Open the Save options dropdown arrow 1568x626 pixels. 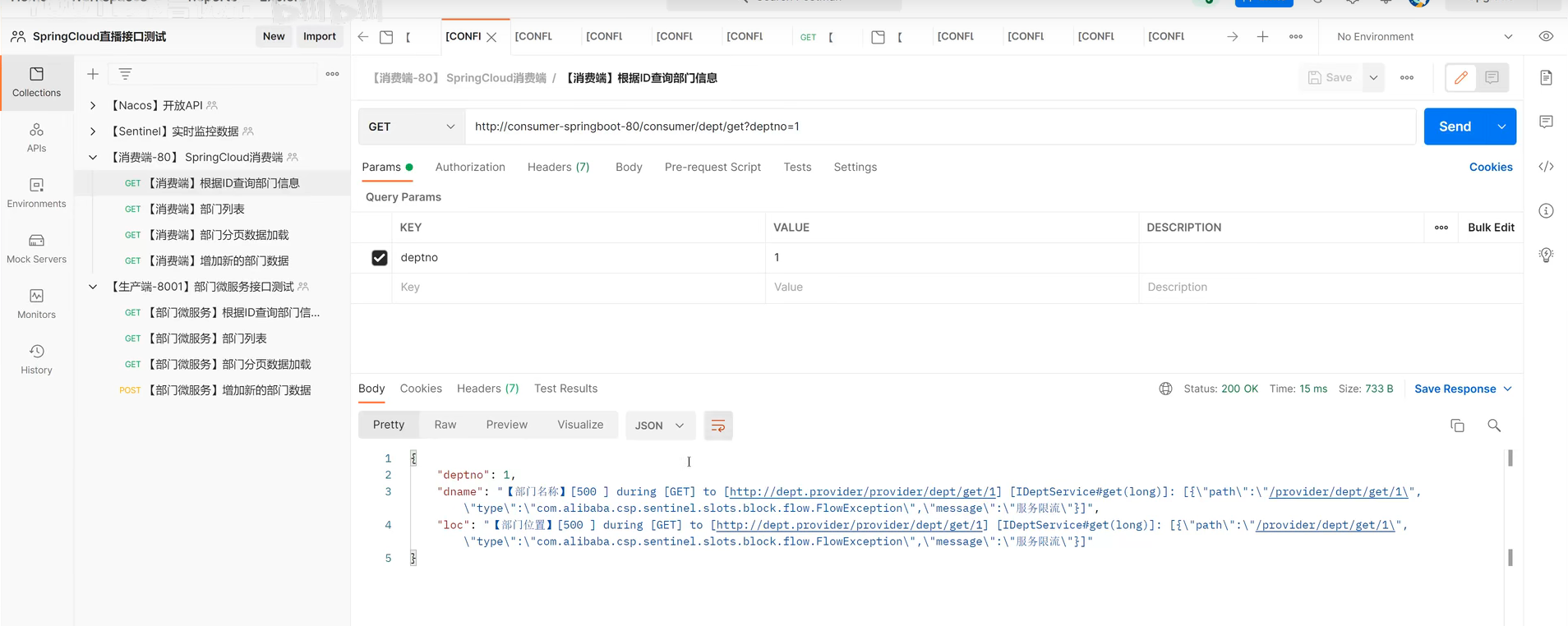click(x=1373, y=78)
